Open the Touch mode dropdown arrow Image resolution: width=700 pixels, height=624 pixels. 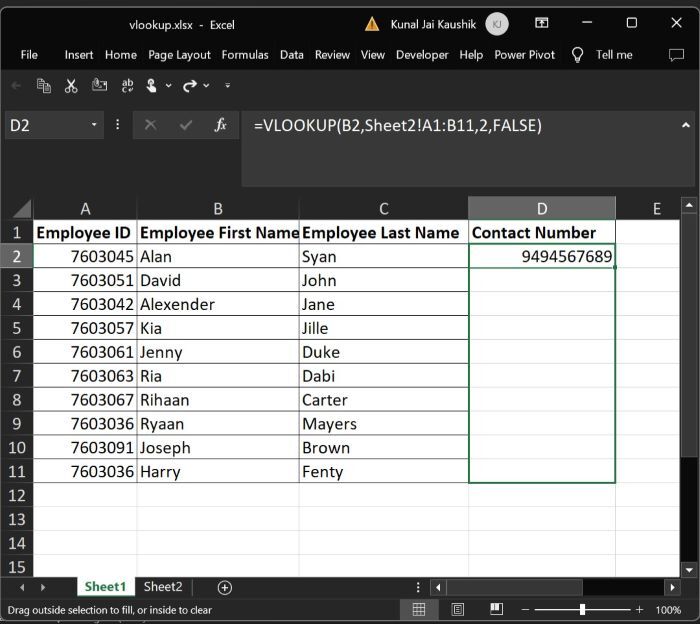(x=168, y=85)
